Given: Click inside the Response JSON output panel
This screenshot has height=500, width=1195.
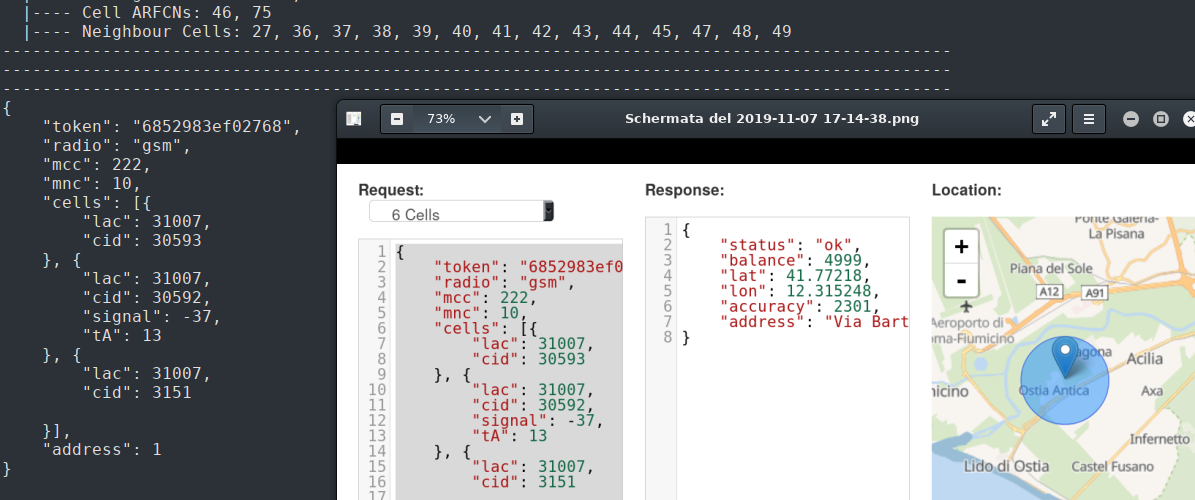Looking at the screenshot, I should click(790, 420).
